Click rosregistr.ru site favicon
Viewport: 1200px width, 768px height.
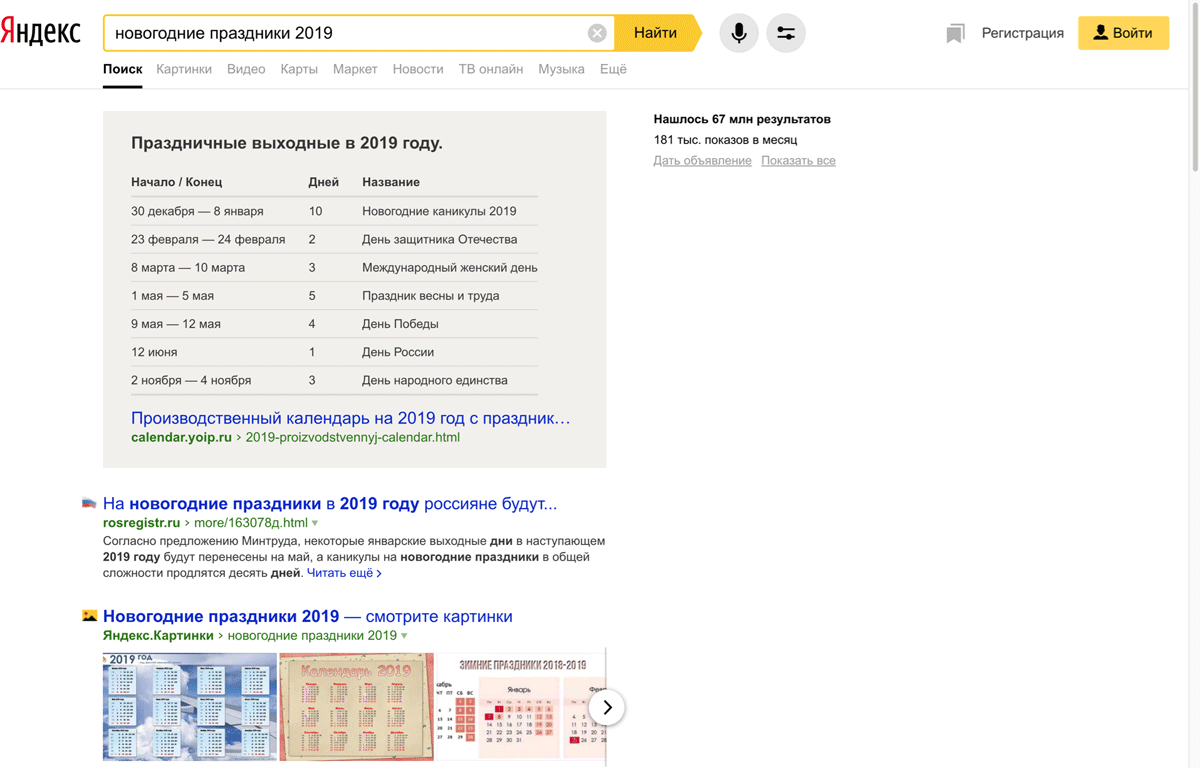[89, 504]
